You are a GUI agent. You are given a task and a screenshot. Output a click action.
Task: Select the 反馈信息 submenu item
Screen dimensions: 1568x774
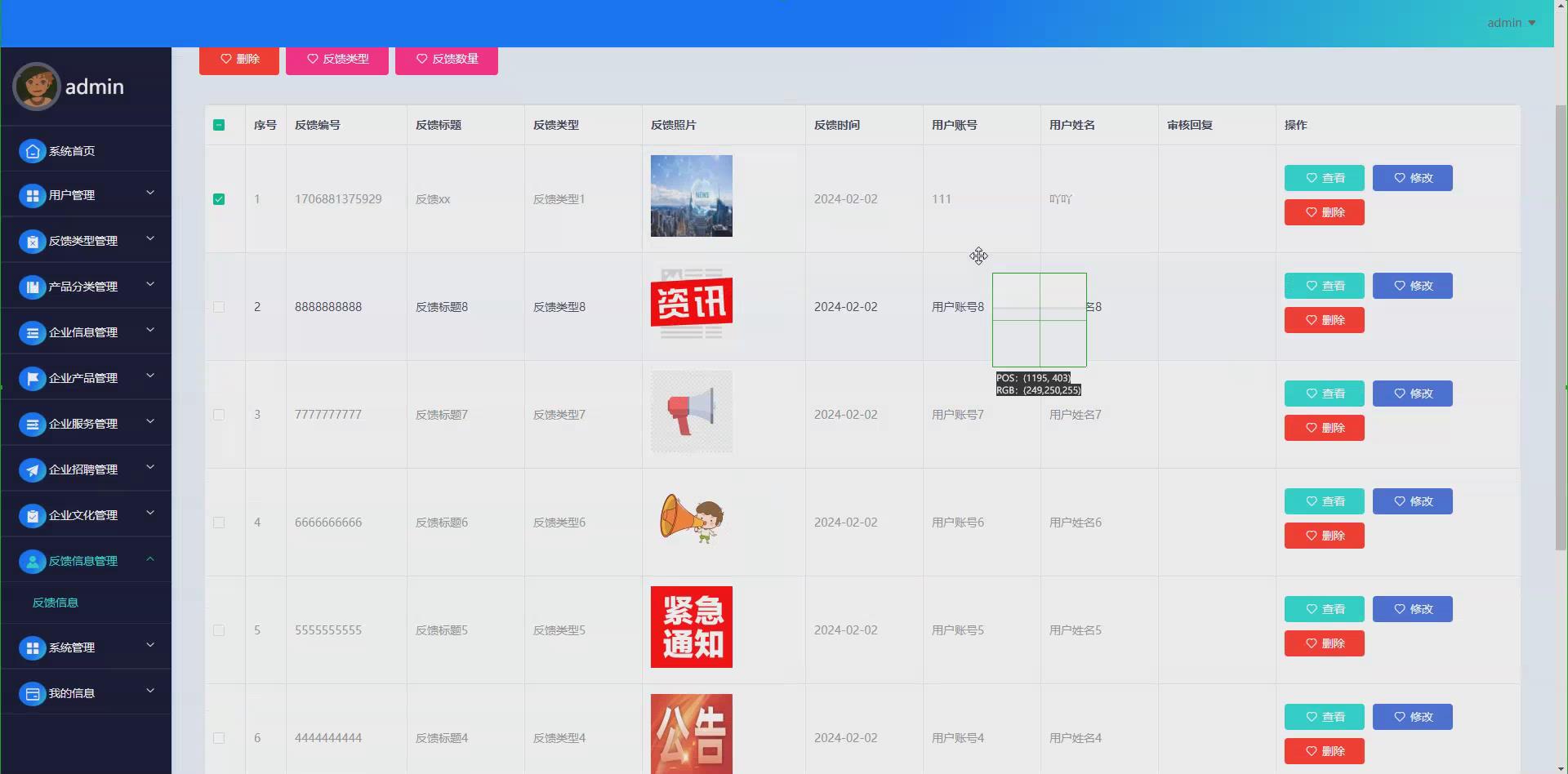[x=55, y=603]
